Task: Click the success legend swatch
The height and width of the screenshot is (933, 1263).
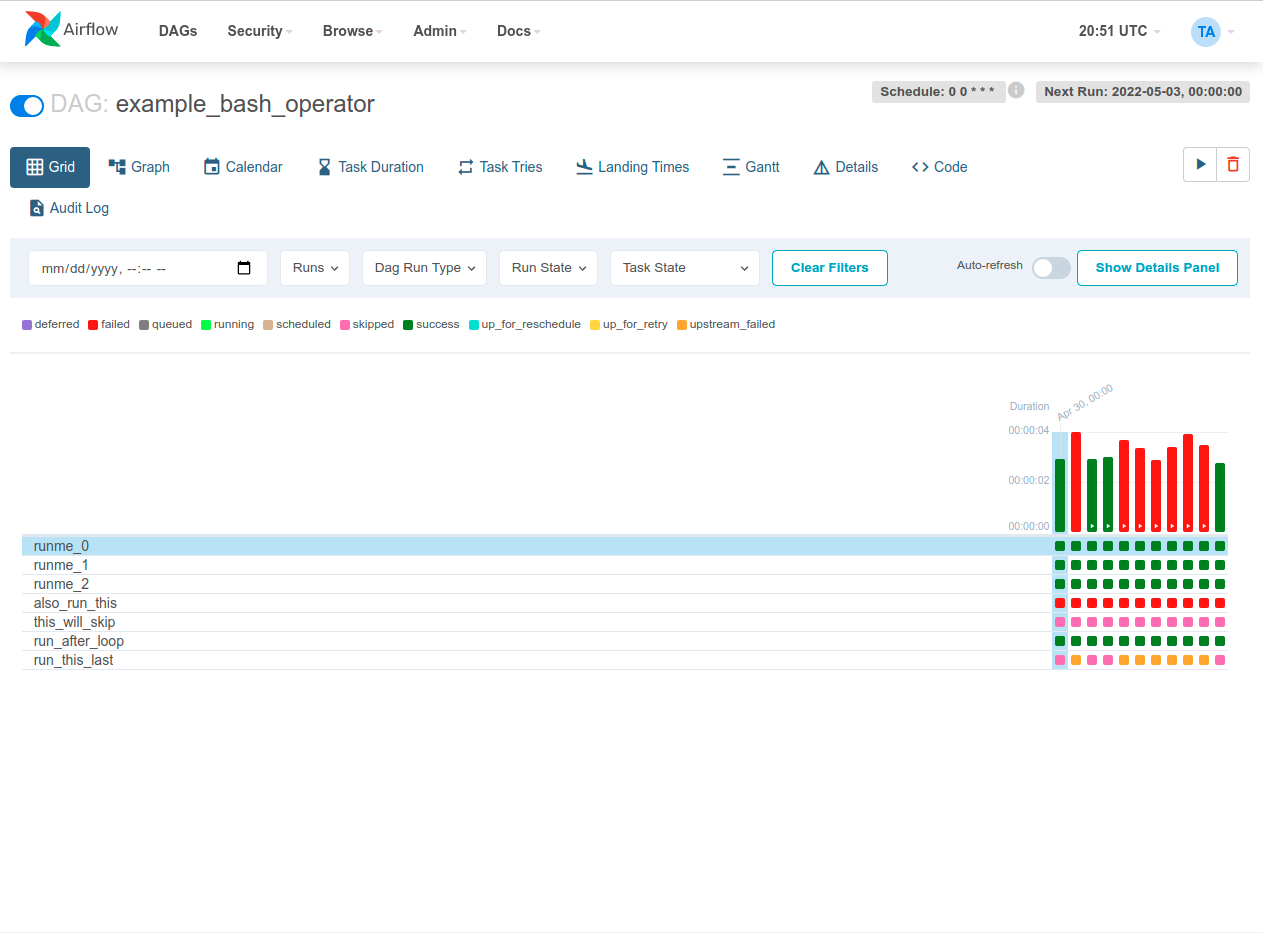Action: (408, 325)
